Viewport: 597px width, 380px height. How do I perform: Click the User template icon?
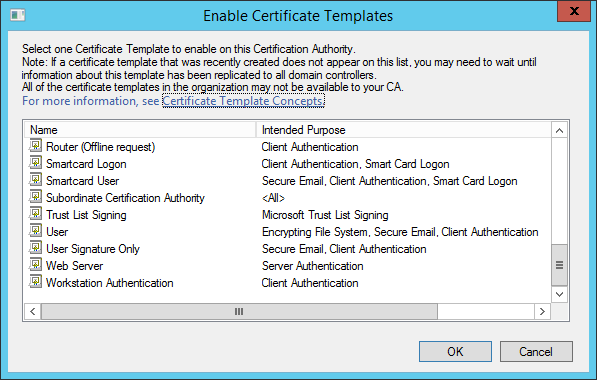coord(35,231)
